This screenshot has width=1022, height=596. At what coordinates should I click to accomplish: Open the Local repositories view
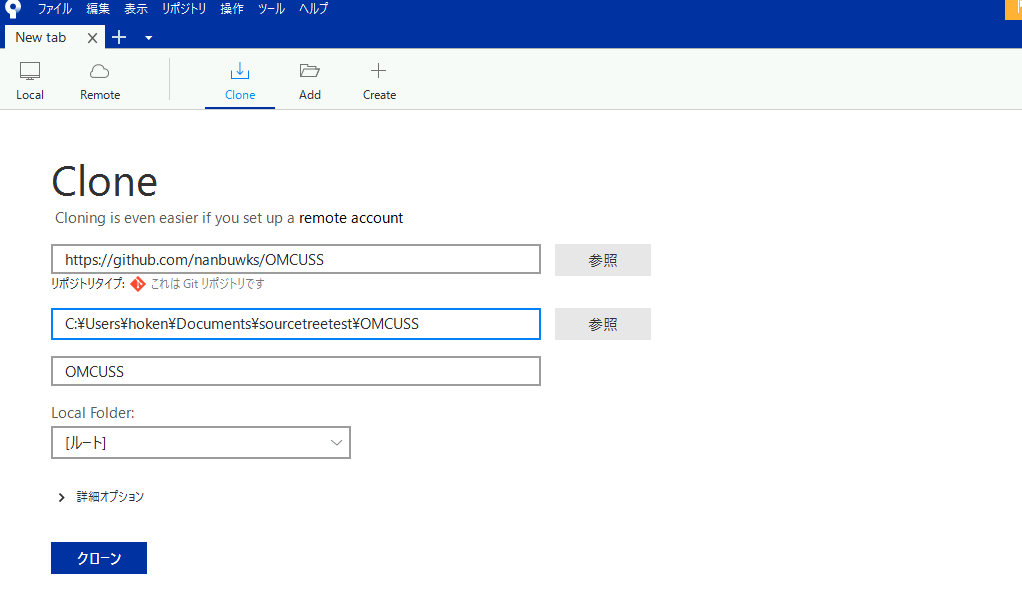click(30, 81)
